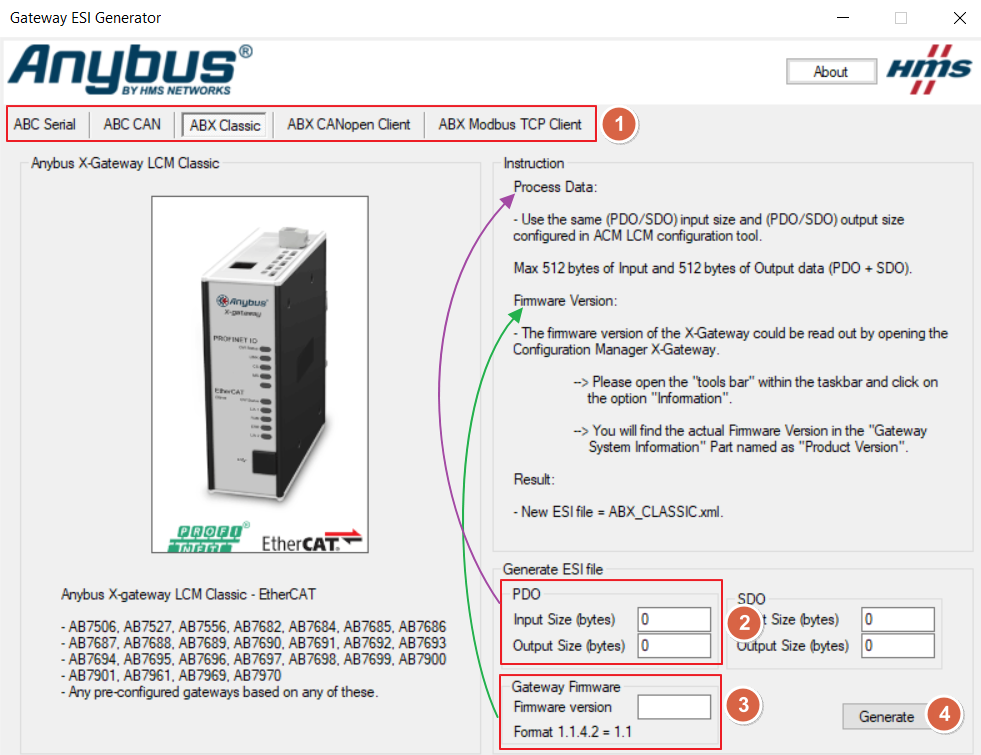Image resolution: width=981 pixels, height=755 pixels.
Task: Click the HMS logo
Action: point(929,69)
